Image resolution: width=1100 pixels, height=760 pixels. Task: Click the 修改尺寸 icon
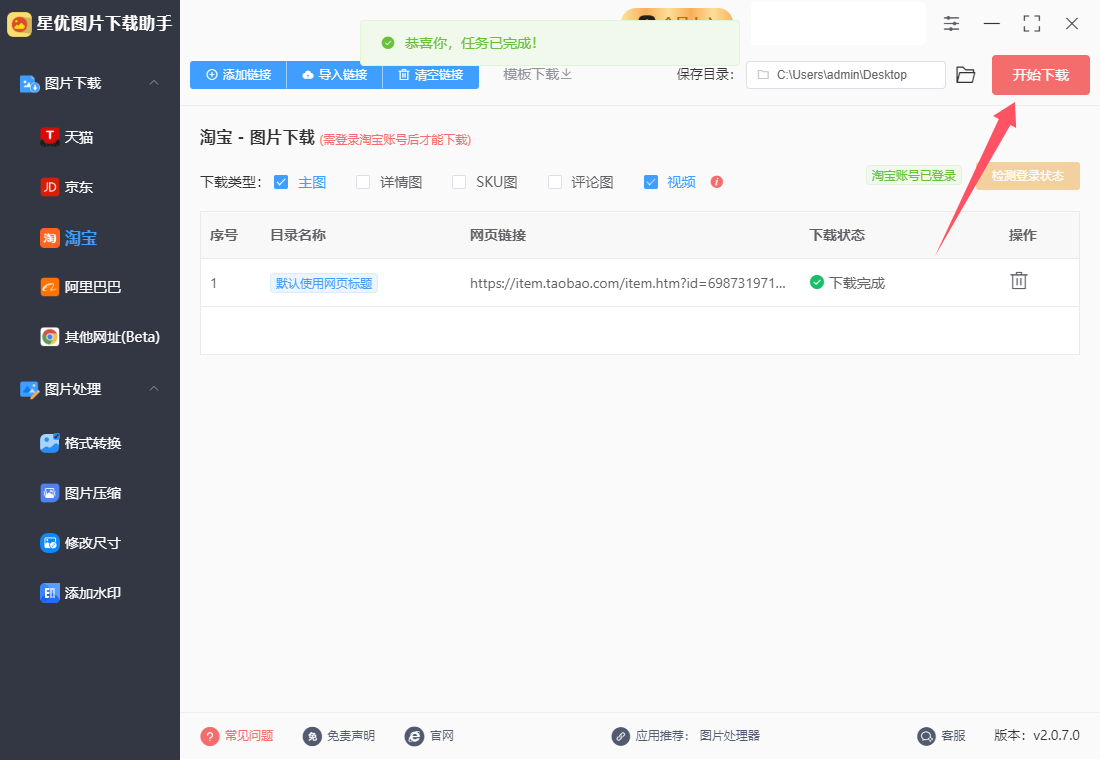pyautogui.click(x=50, y=543)
